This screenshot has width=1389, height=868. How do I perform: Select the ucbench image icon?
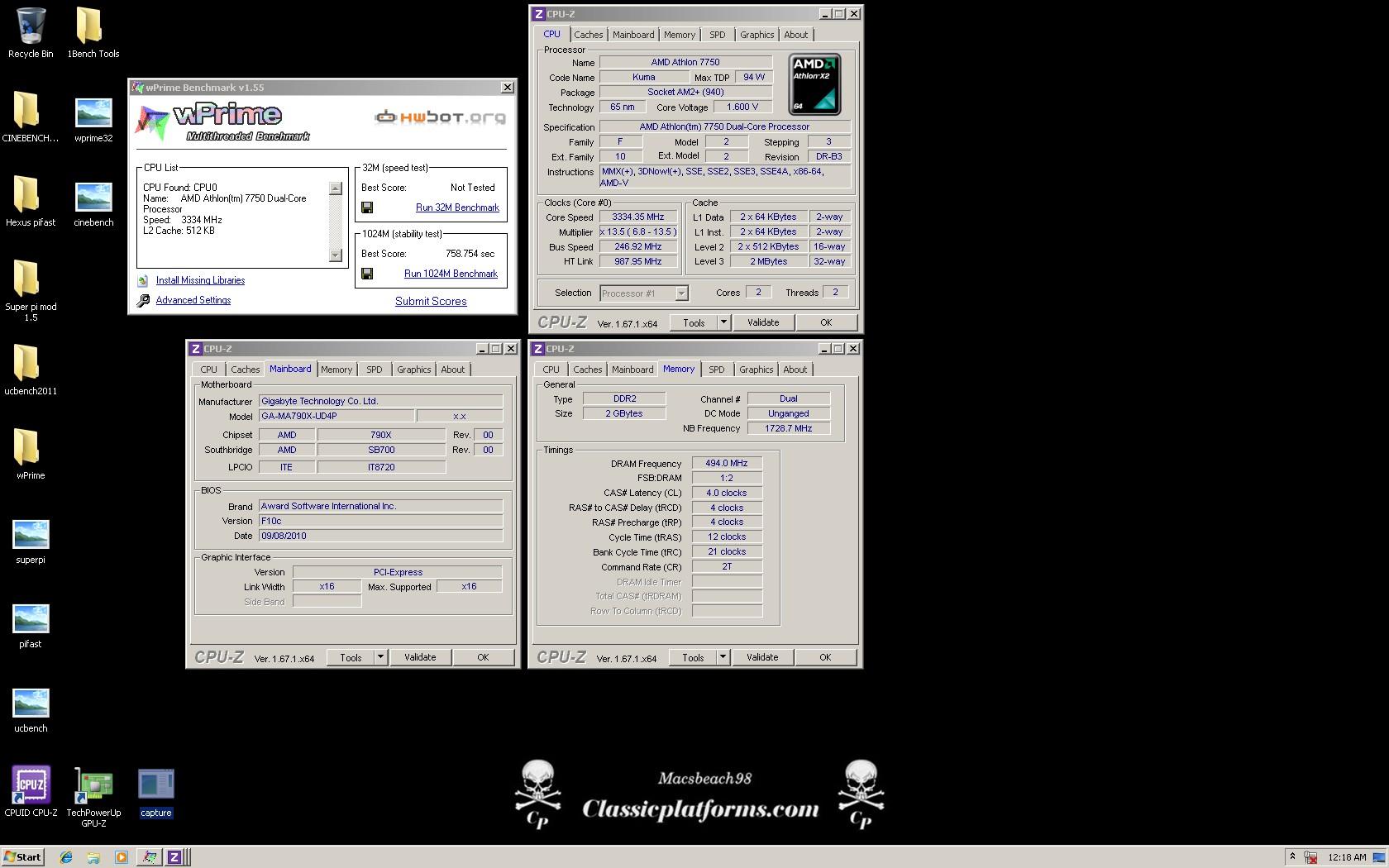pyautogui.click(x=31, y=703)
